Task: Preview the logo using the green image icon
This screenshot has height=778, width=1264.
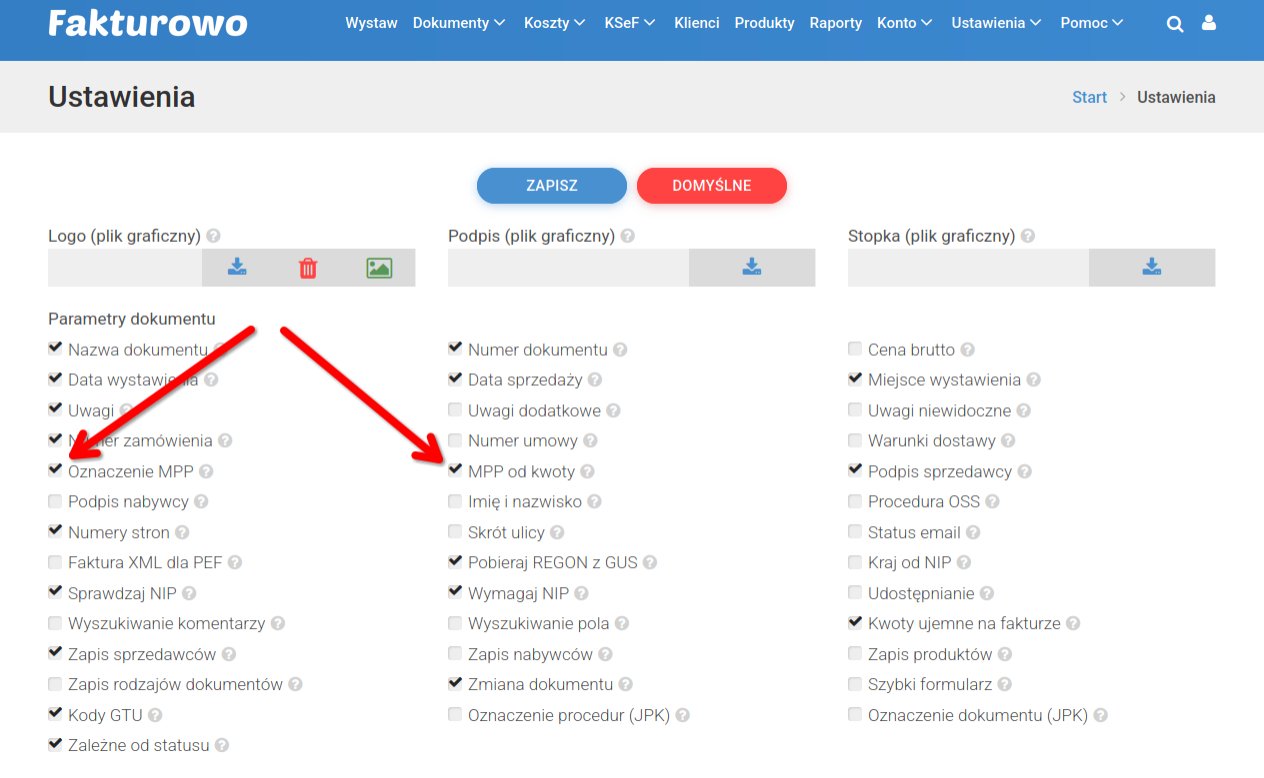Action: click(379, 267)
